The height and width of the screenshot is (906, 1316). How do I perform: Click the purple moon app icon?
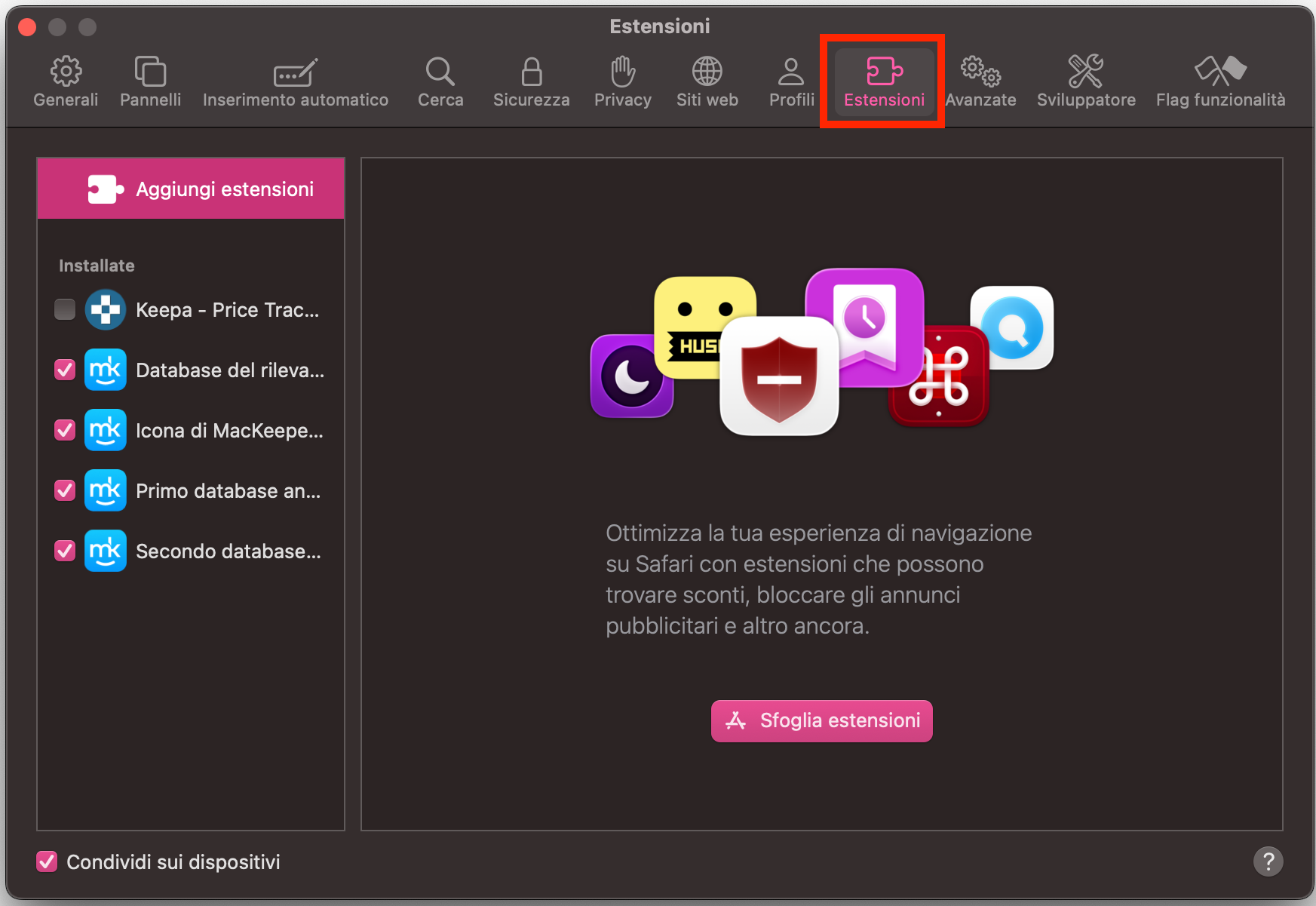[x=631, y=376]
